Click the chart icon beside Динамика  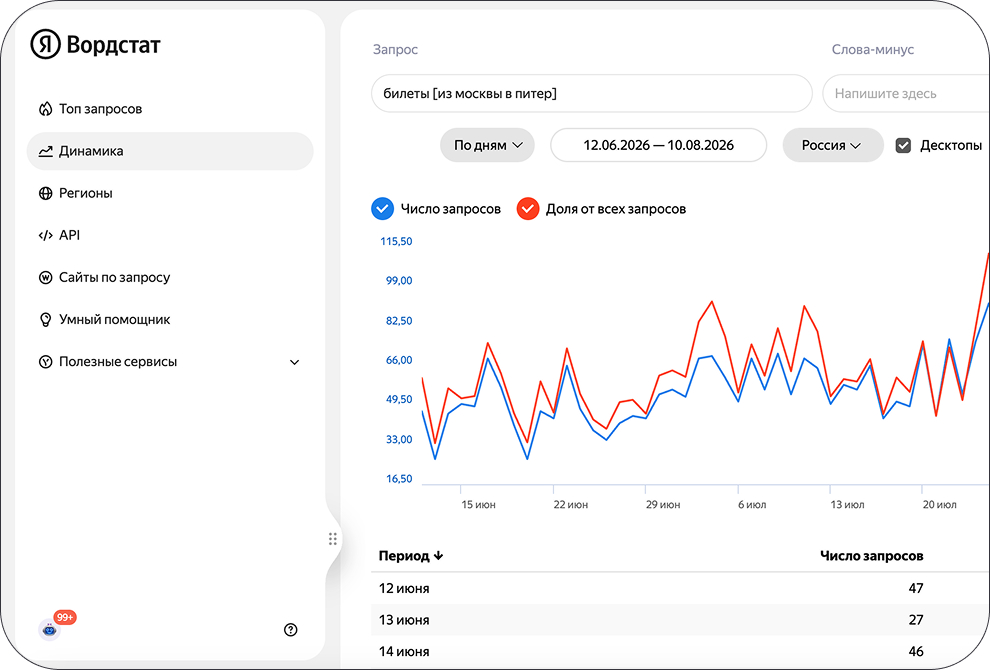click(x=45, y=151)
